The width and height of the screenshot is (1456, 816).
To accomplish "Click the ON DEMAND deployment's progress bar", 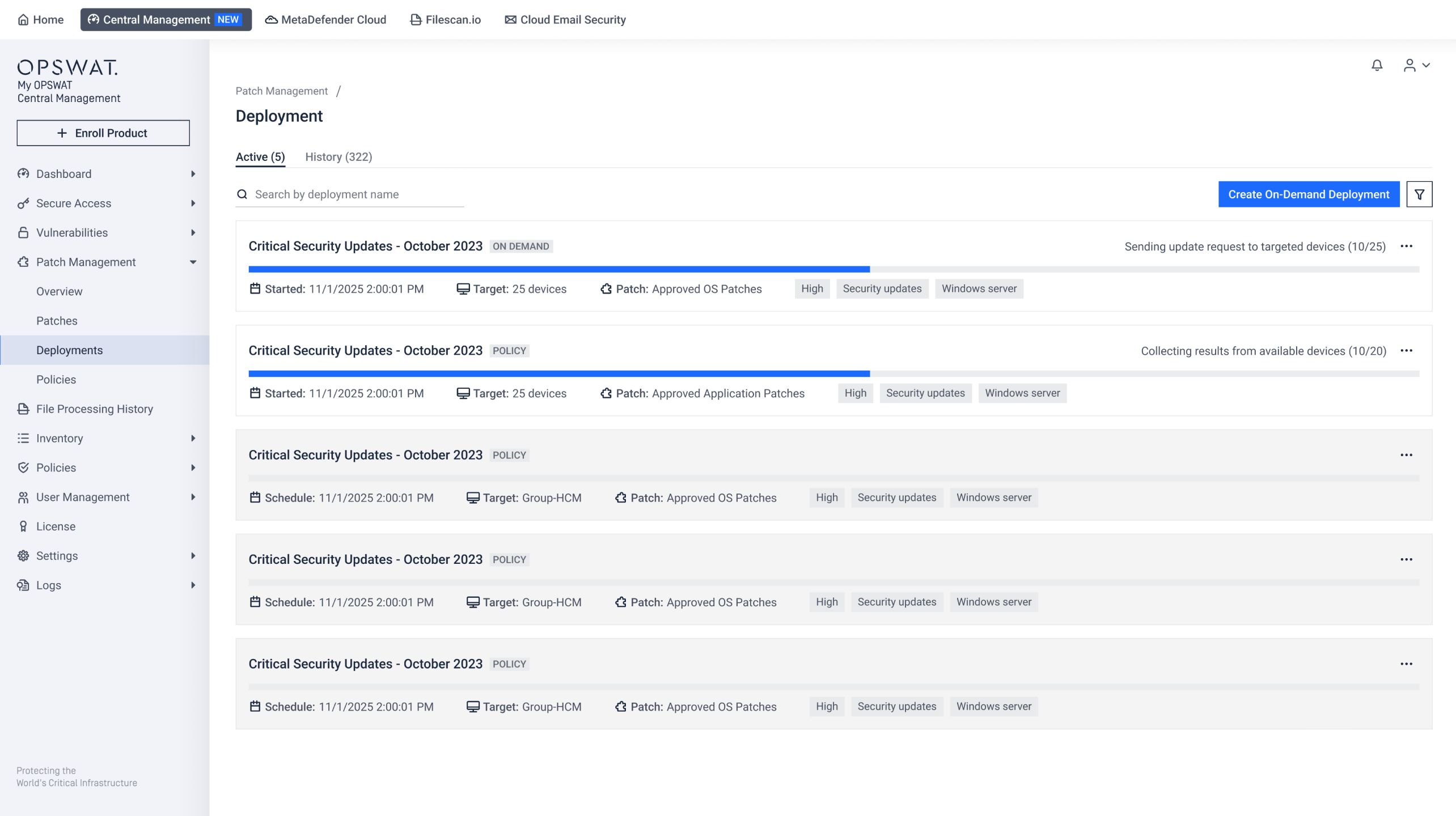I will coord(833,269).
